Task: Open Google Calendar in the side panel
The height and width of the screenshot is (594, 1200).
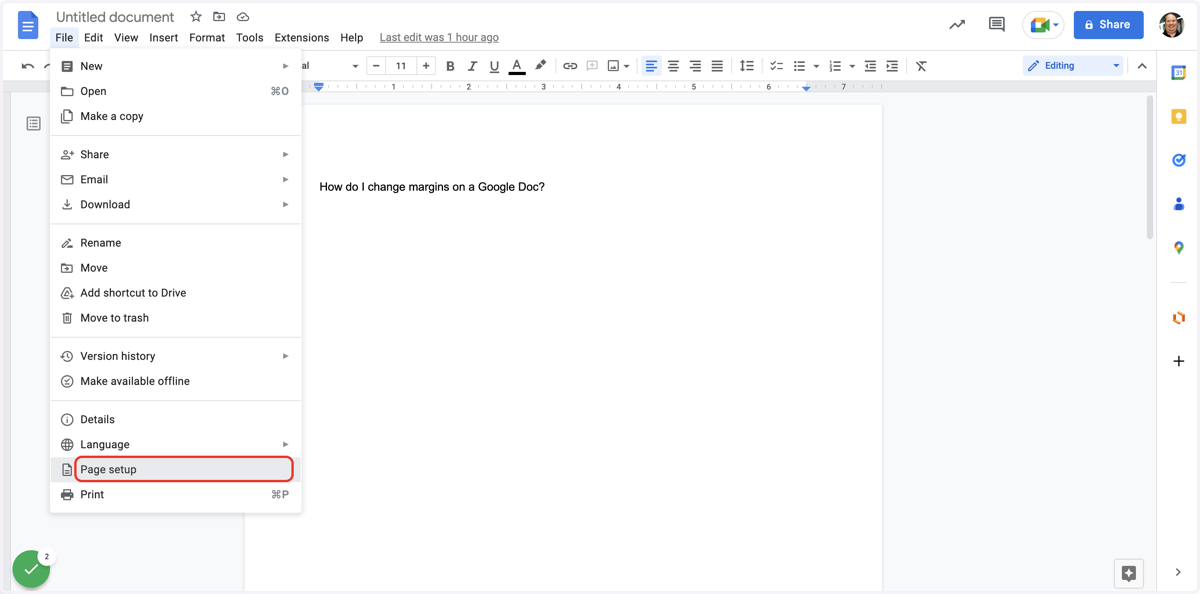Action: point(1179,73)
